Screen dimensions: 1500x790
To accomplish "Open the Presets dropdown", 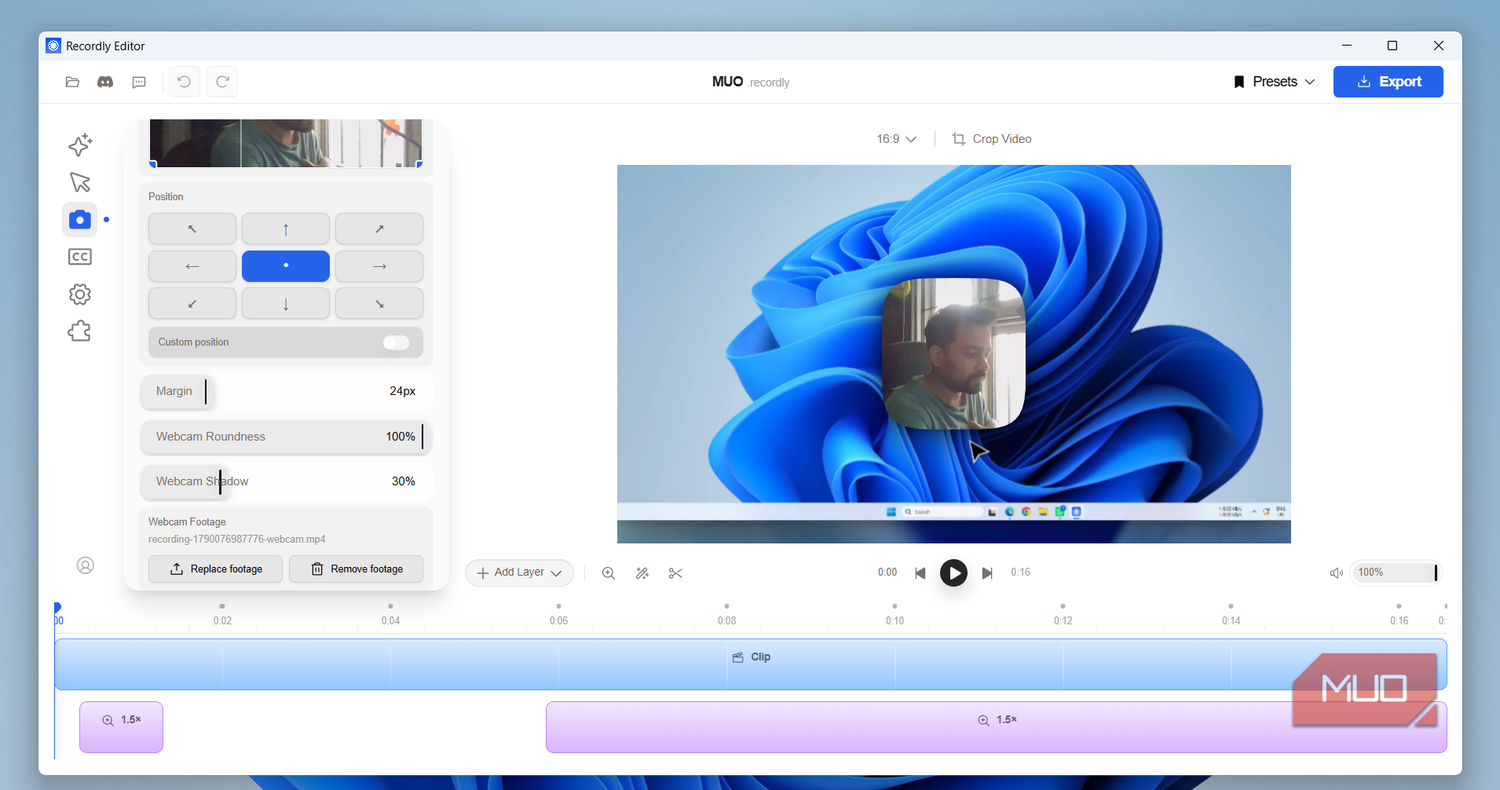I will coord(1274,82).
